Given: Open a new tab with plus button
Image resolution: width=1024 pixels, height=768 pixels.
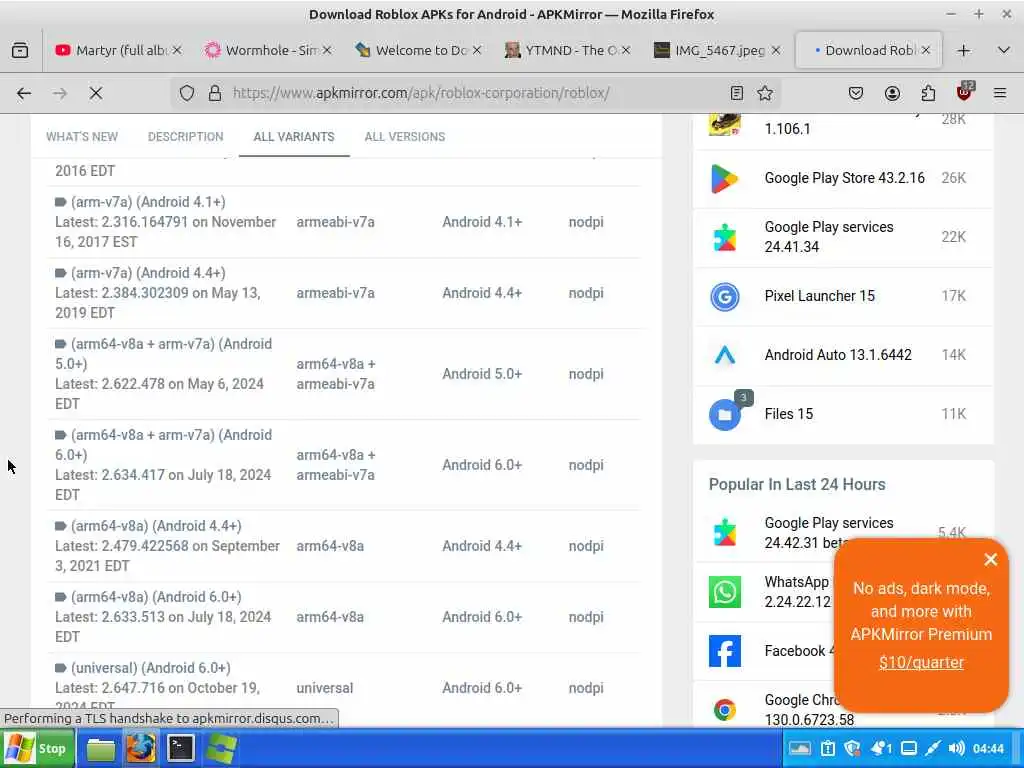Looking at the screenshot, I should pyautogui.click(x=964, y=50).
